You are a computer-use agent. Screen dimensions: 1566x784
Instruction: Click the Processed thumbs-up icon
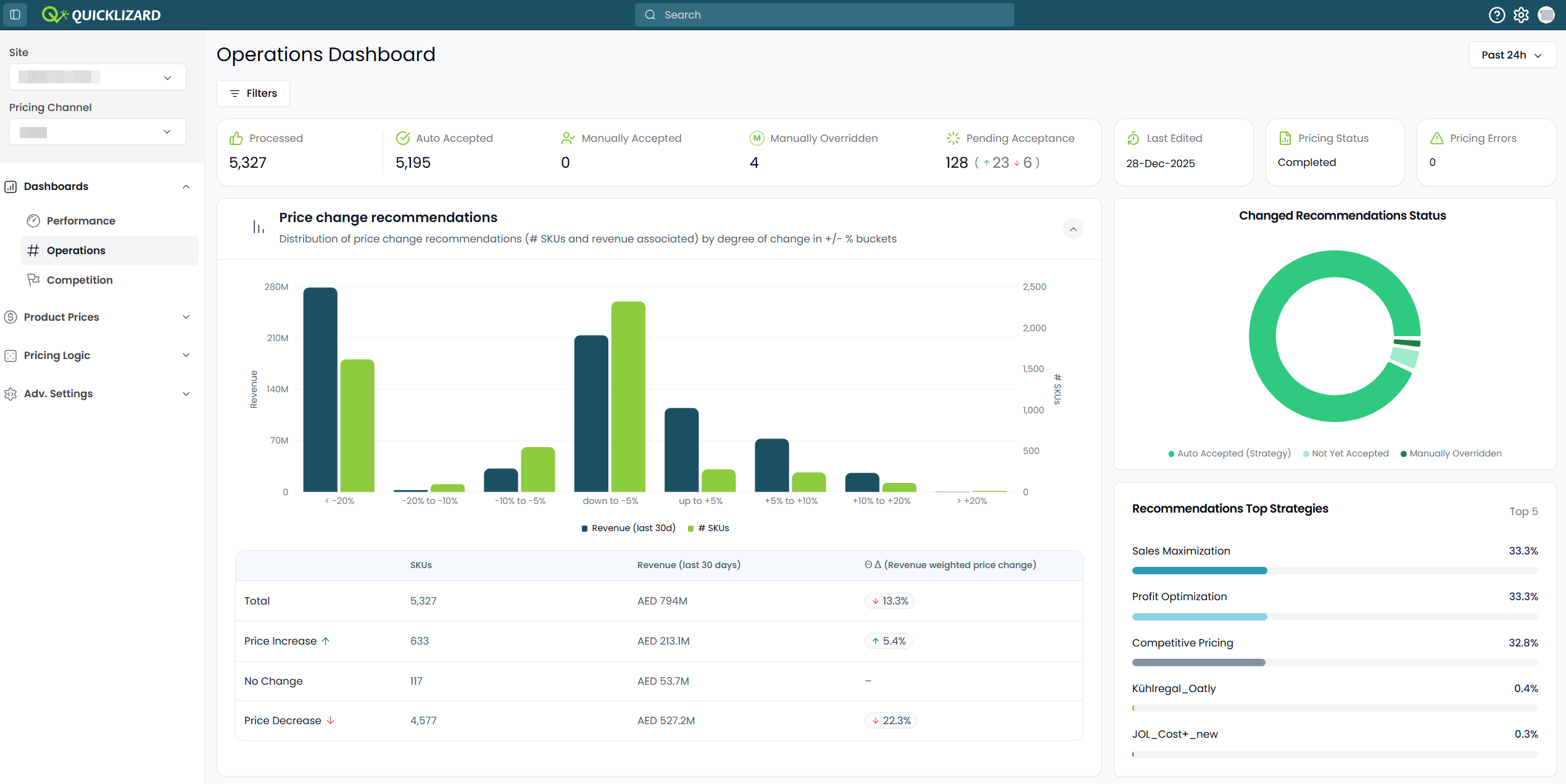click(x=236, y=138)
